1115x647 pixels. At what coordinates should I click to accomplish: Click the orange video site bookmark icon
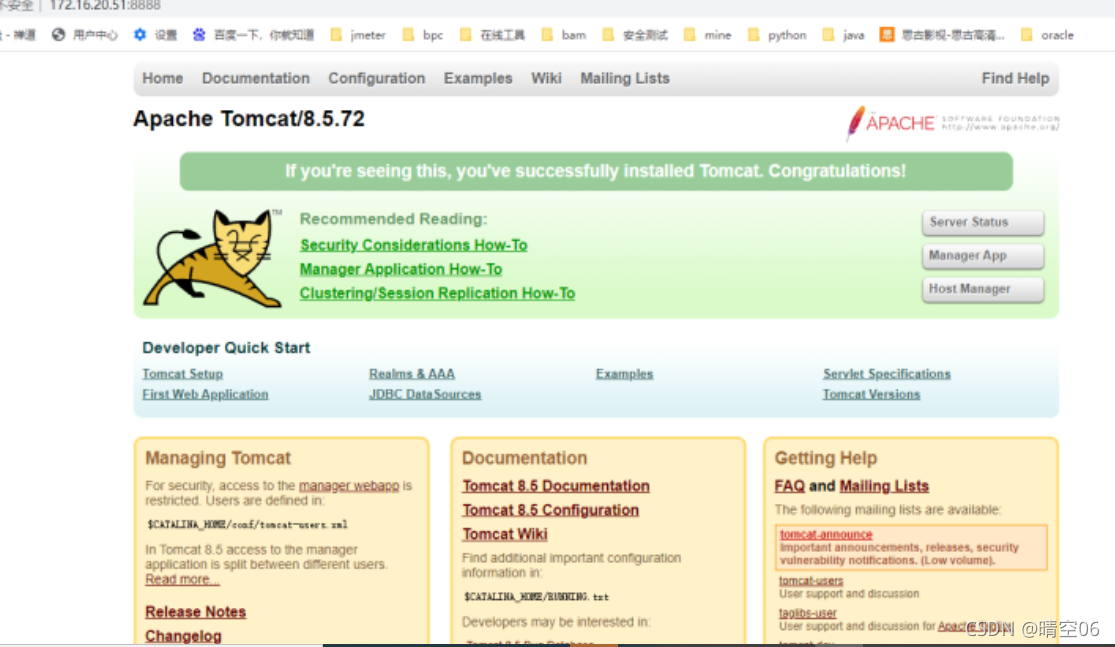887,35
